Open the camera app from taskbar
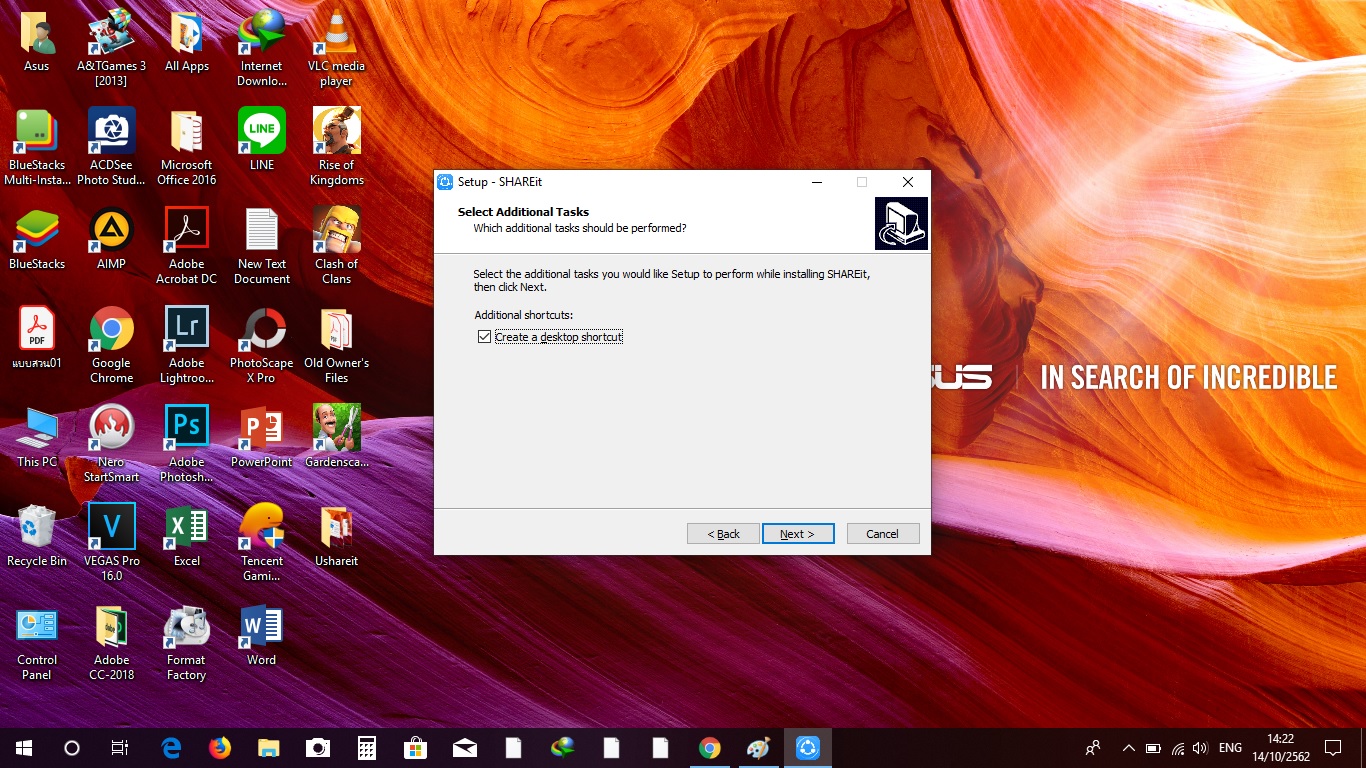The image size is (1366, 768). [318, 748]
